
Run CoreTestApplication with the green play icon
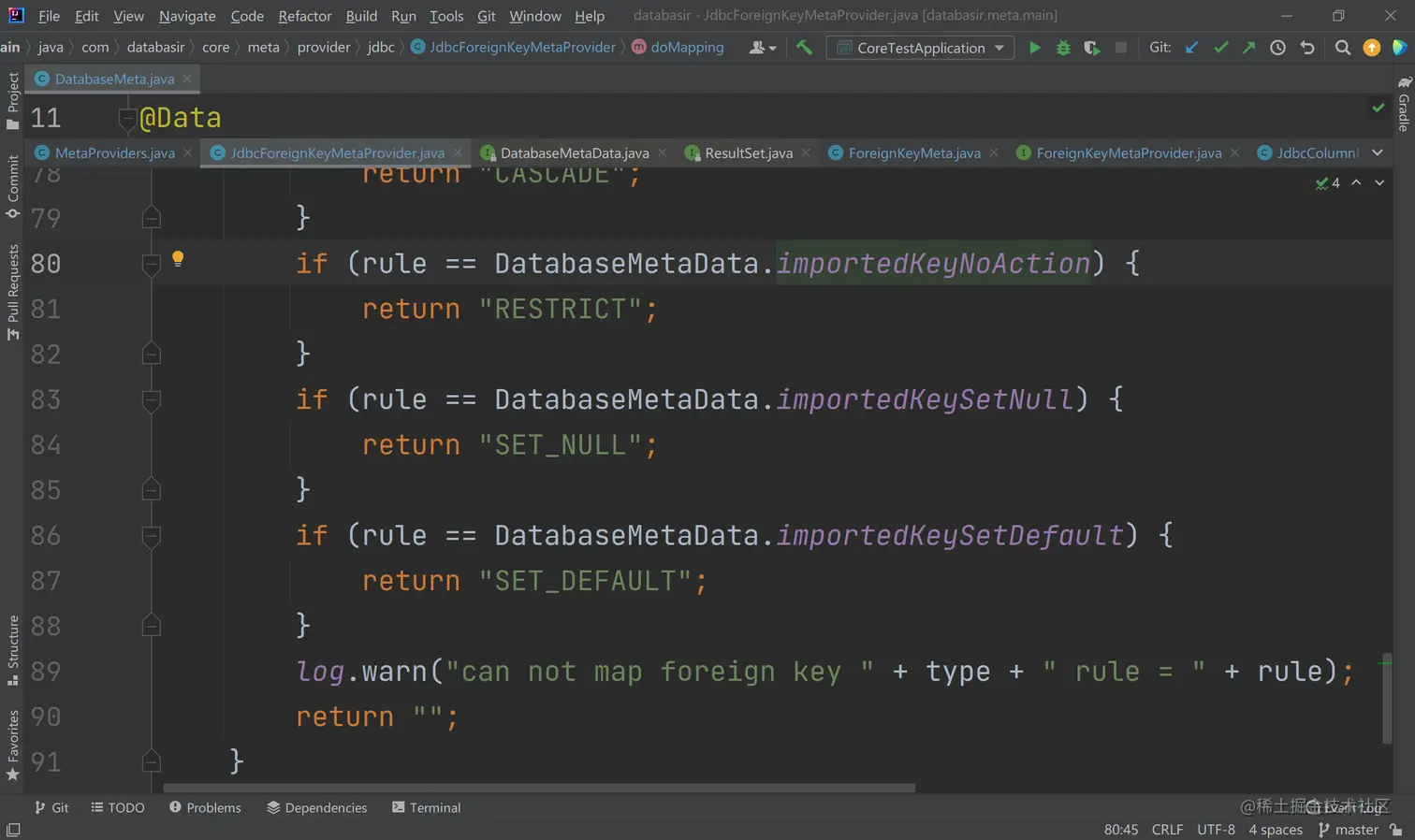coord(1034,47)
